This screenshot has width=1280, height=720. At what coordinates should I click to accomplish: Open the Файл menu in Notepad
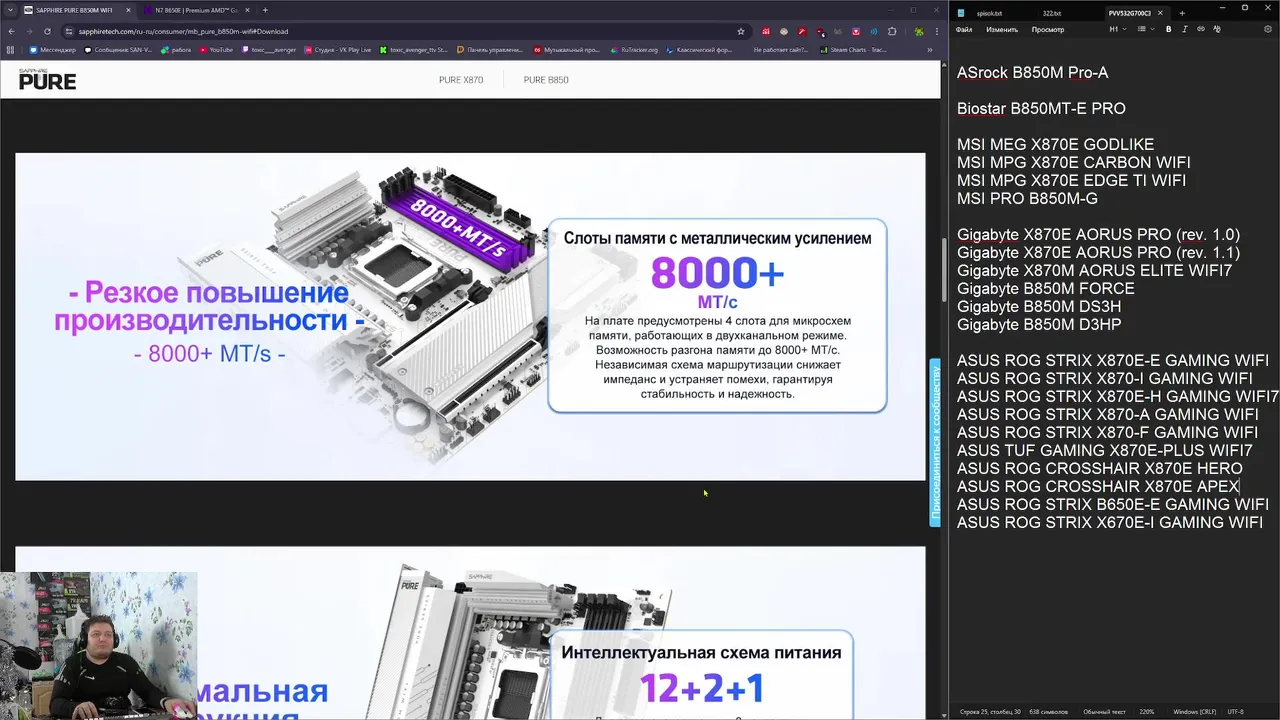[x=964, y=30]
